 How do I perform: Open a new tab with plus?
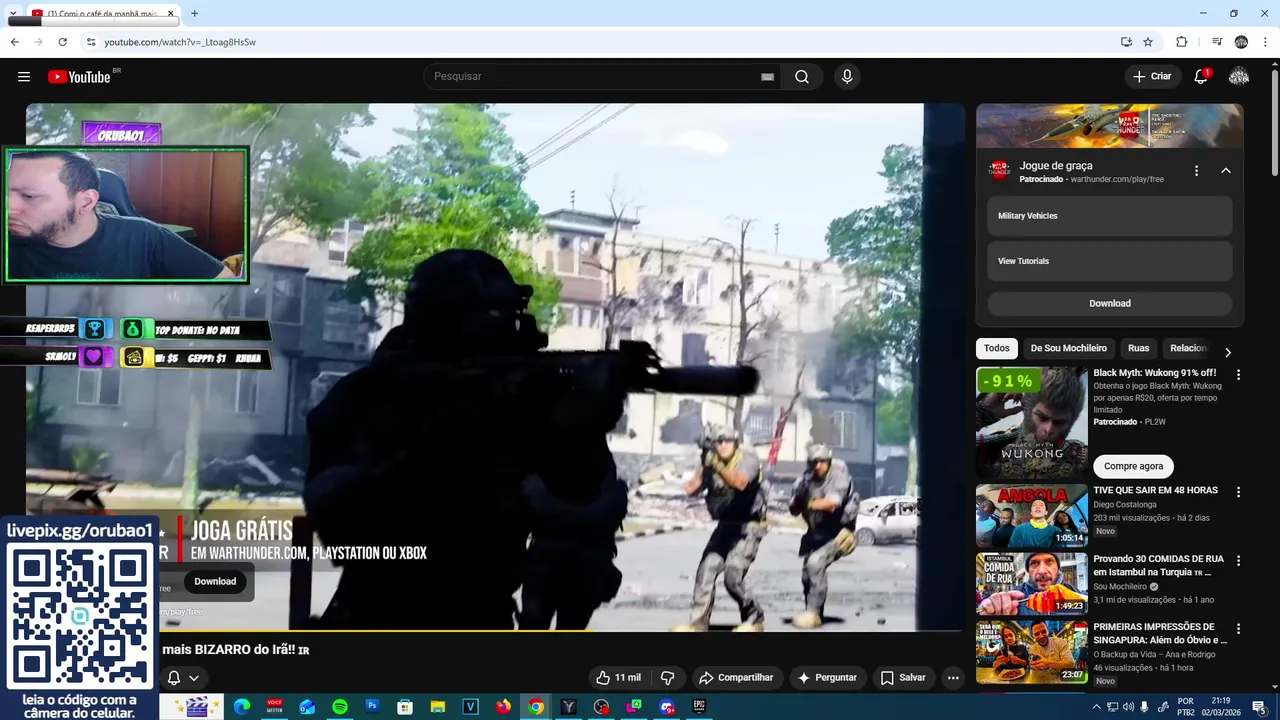[194, 14]
